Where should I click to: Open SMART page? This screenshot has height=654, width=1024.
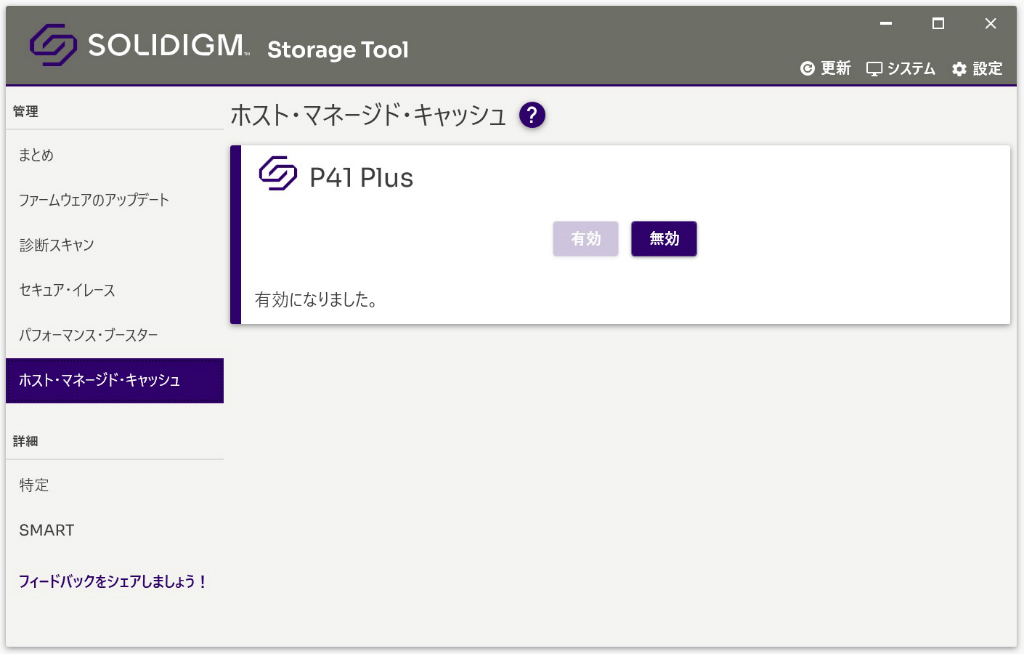tap(115, 530)
